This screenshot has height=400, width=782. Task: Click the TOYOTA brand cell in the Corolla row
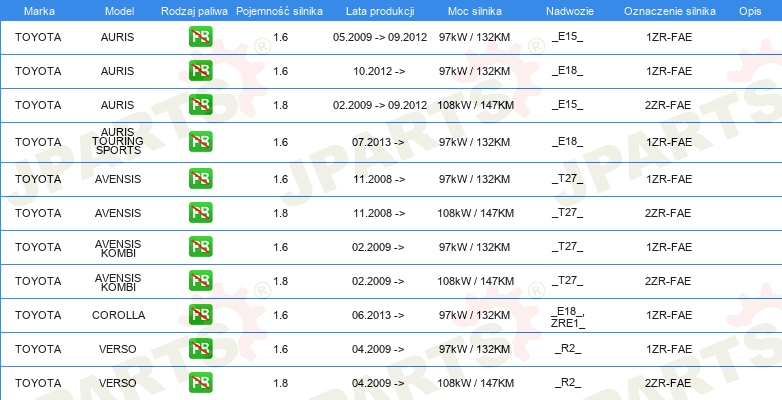pos(38,315)
